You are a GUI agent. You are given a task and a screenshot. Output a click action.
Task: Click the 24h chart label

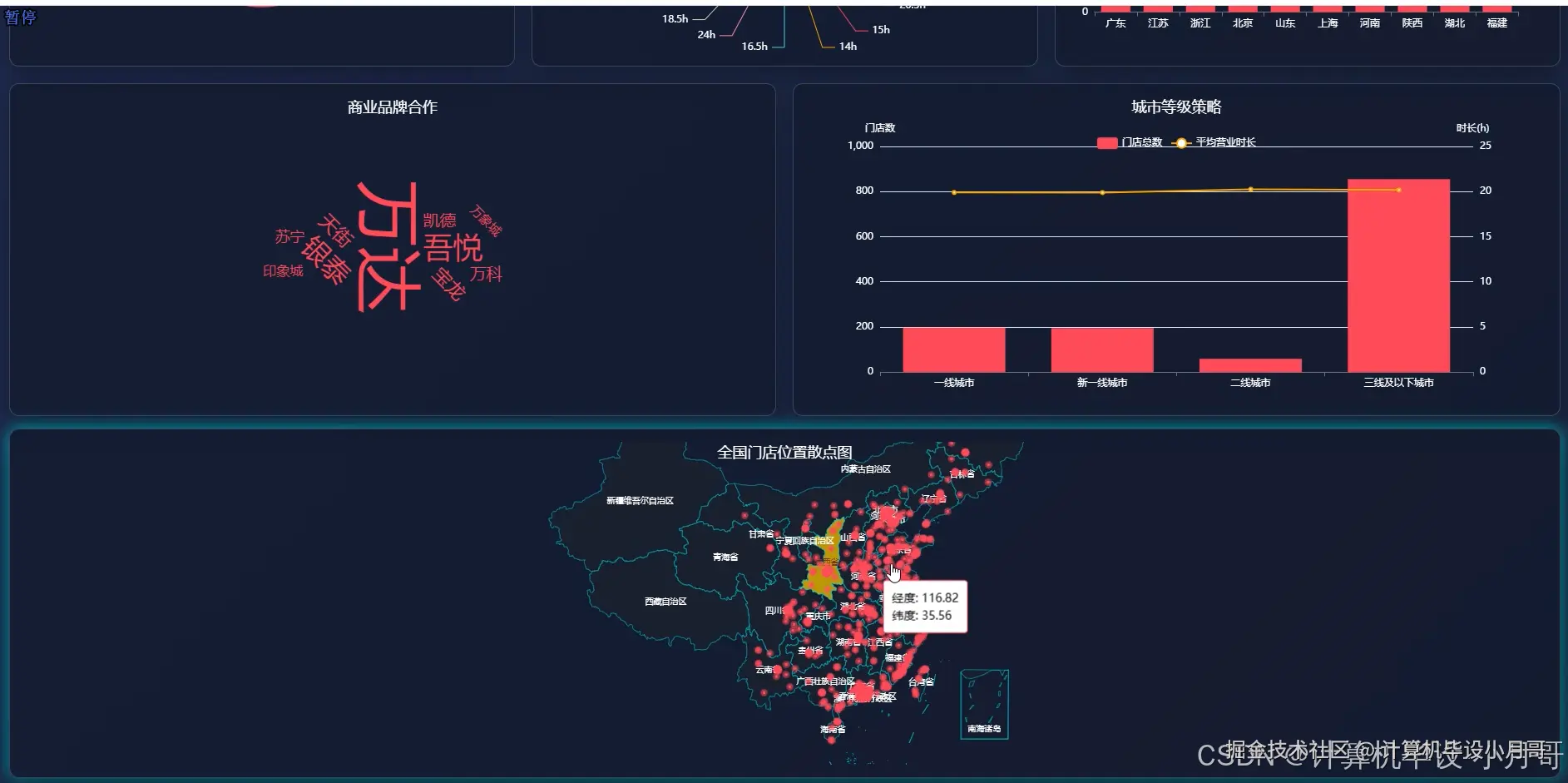[x=706, y=35]
